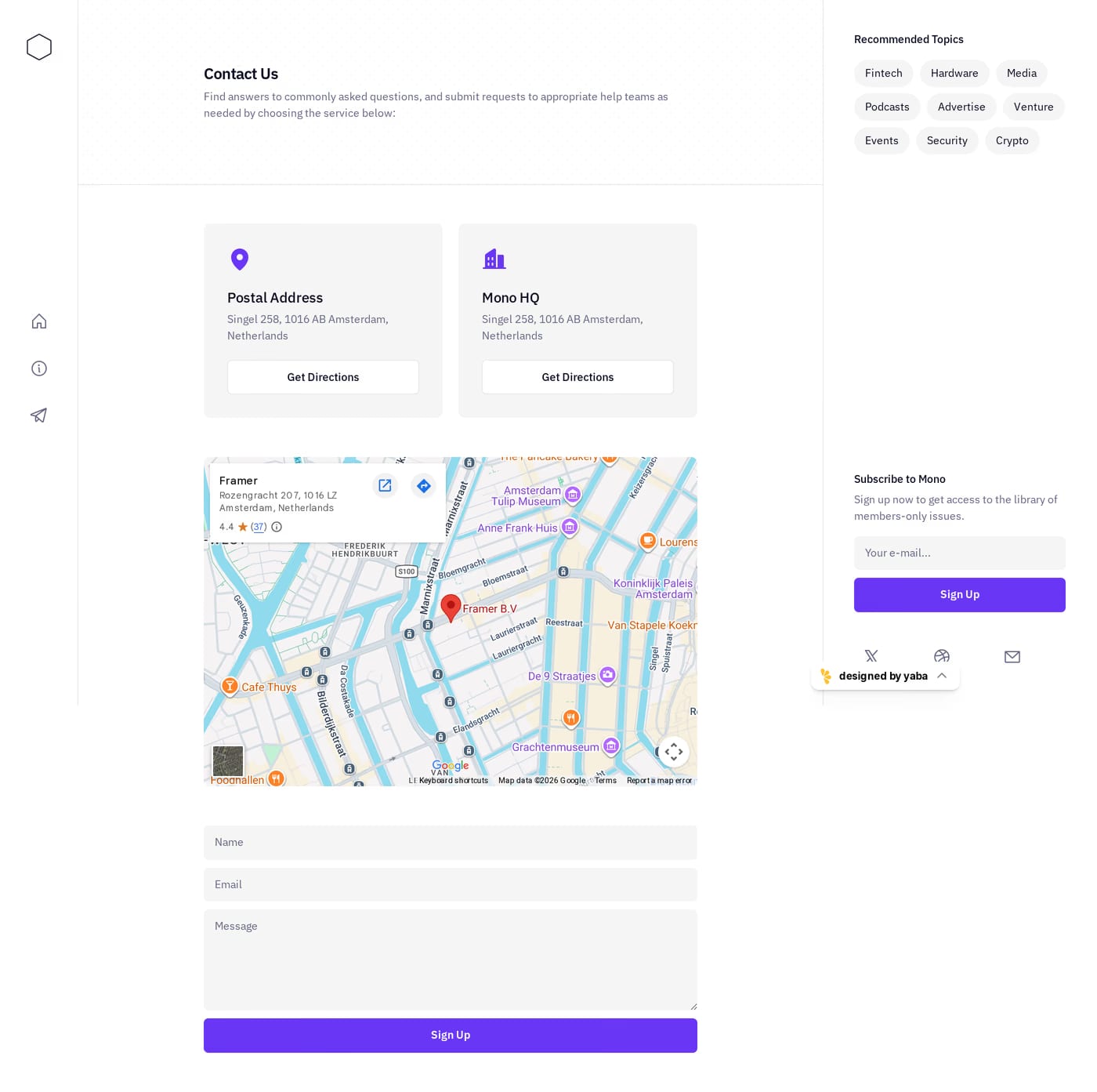The width and height of the screenshot is (1097, 1092).
Task: Open map Keyboard shortcuts link
Action: tap(454, 780)
